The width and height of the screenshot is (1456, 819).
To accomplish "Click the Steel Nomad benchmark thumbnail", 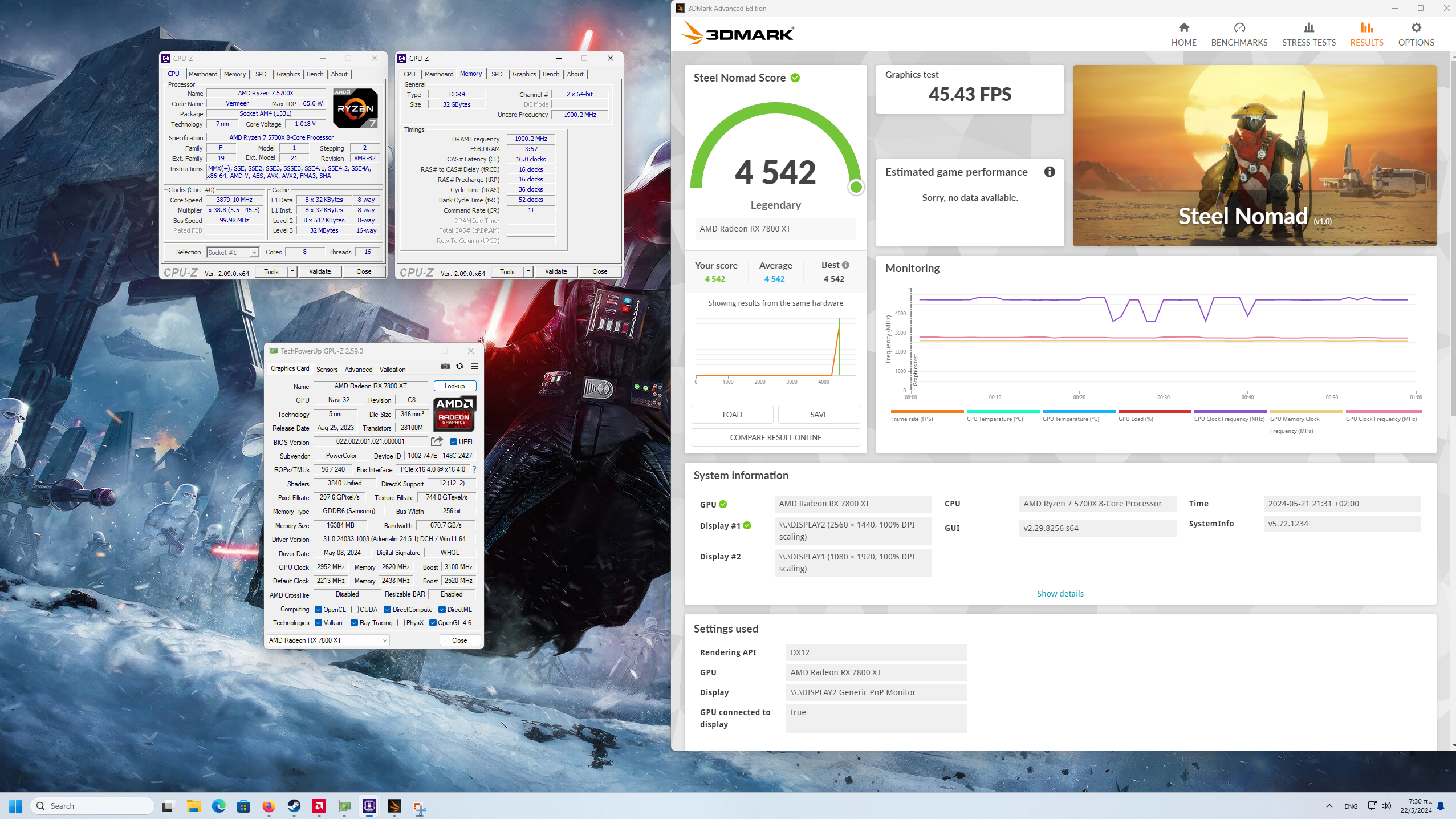I will [1254, 156].
